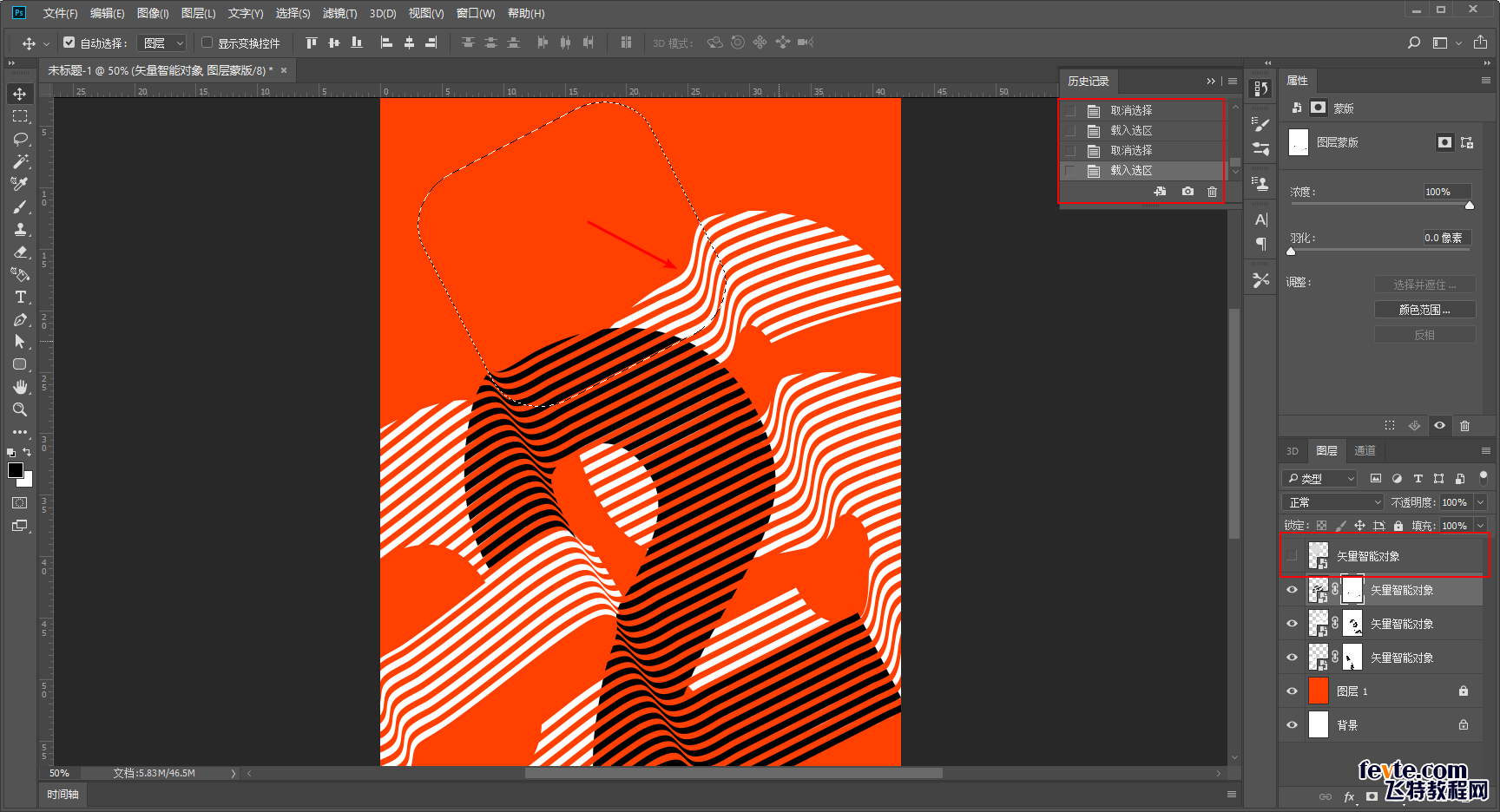Switch to the 通道 tab
The image size is (1500, 812).
(x=1365, y=451)
